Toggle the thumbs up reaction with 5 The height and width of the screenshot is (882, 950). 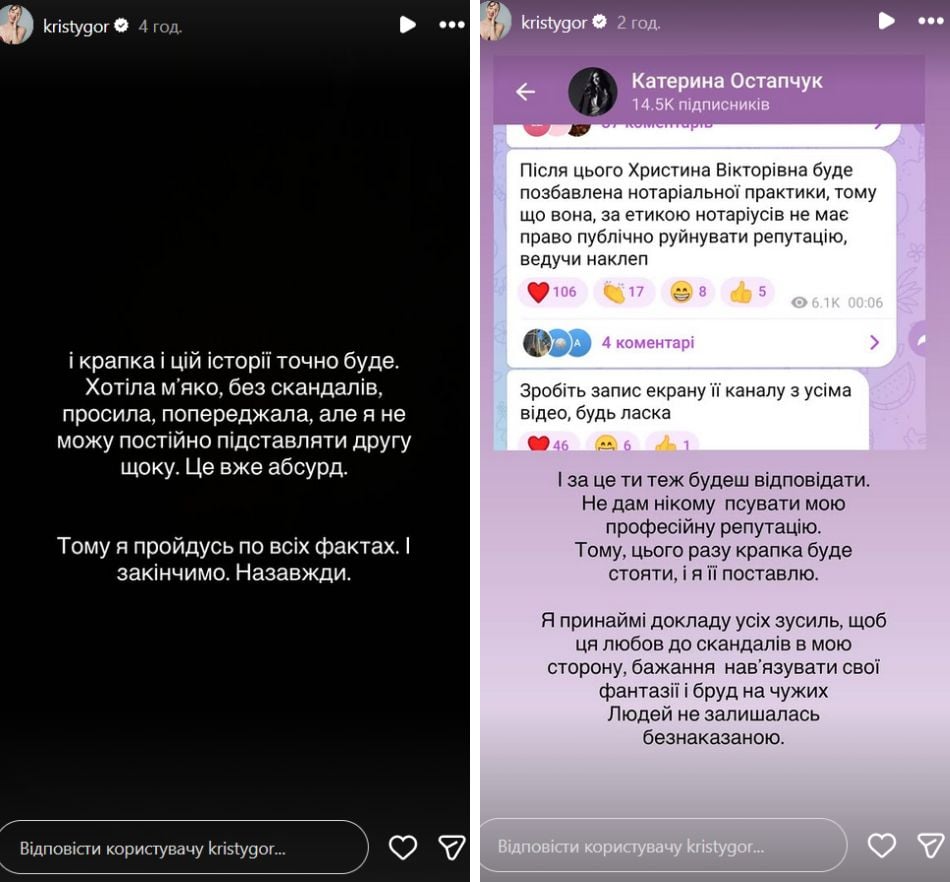click(x=748, y=292)
